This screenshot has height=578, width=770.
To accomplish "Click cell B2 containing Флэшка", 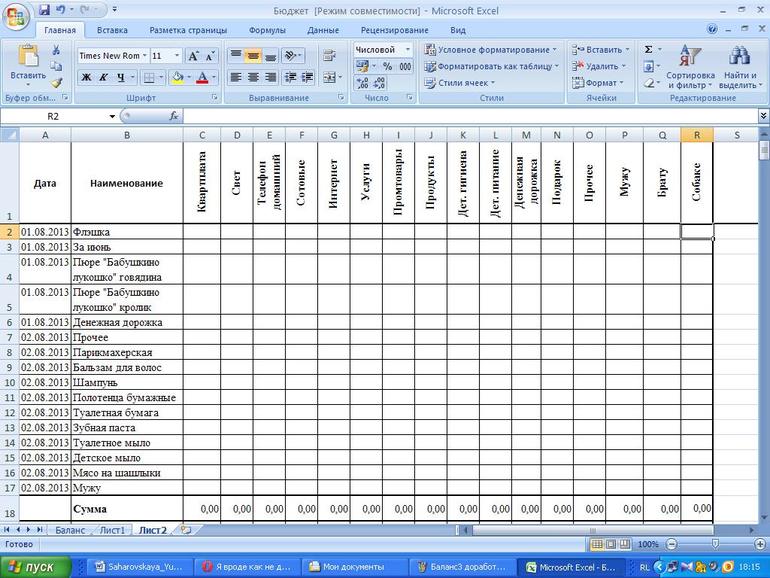I will [x=126, y=232].
